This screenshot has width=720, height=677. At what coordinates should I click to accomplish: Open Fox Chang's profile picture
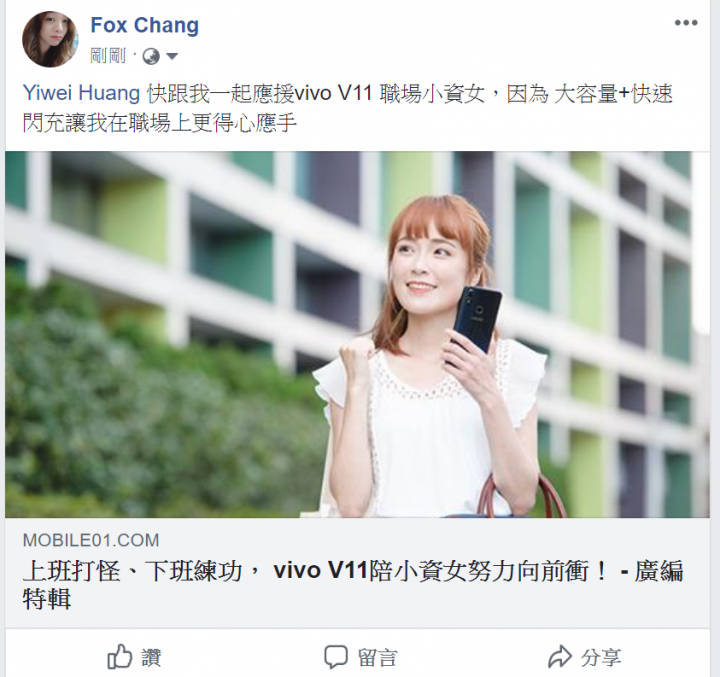(50, 39)
